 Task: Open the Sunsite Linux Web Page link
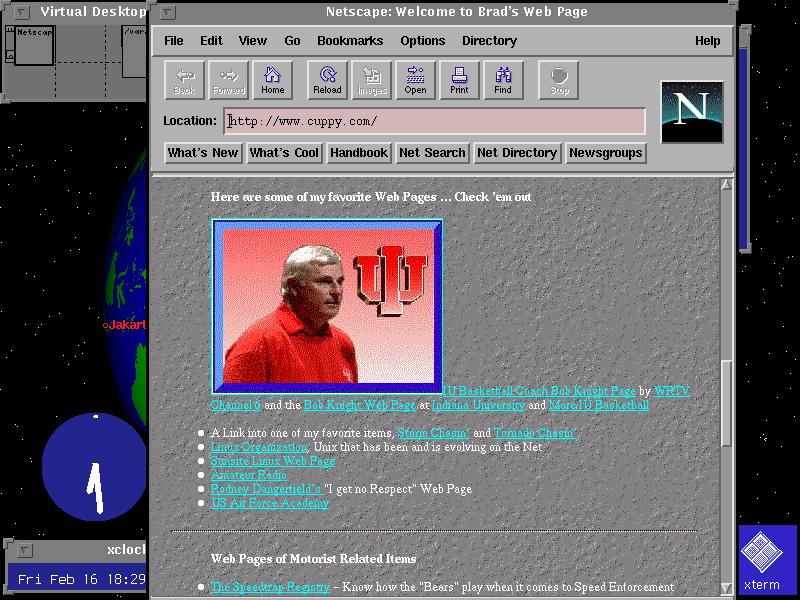click(273, 461)
